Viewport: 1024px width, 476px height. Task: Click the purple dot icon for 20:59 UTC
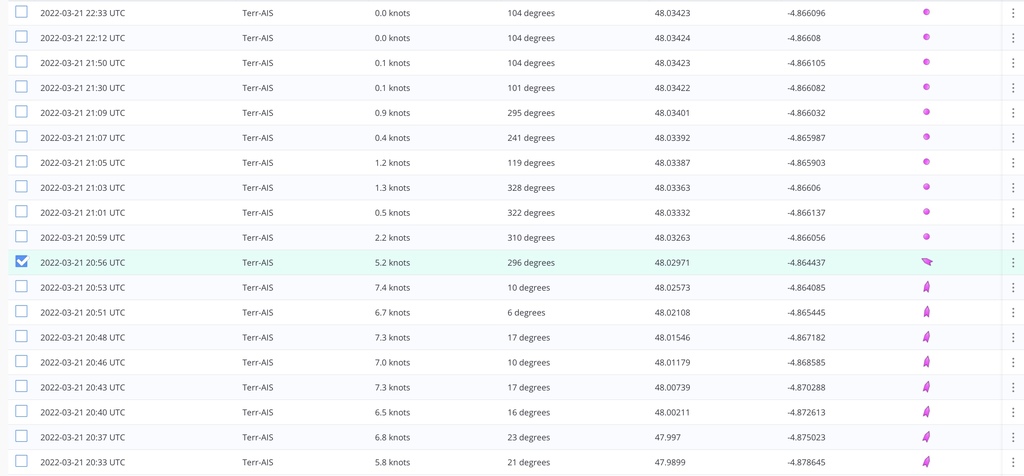[x=926, y=236]
